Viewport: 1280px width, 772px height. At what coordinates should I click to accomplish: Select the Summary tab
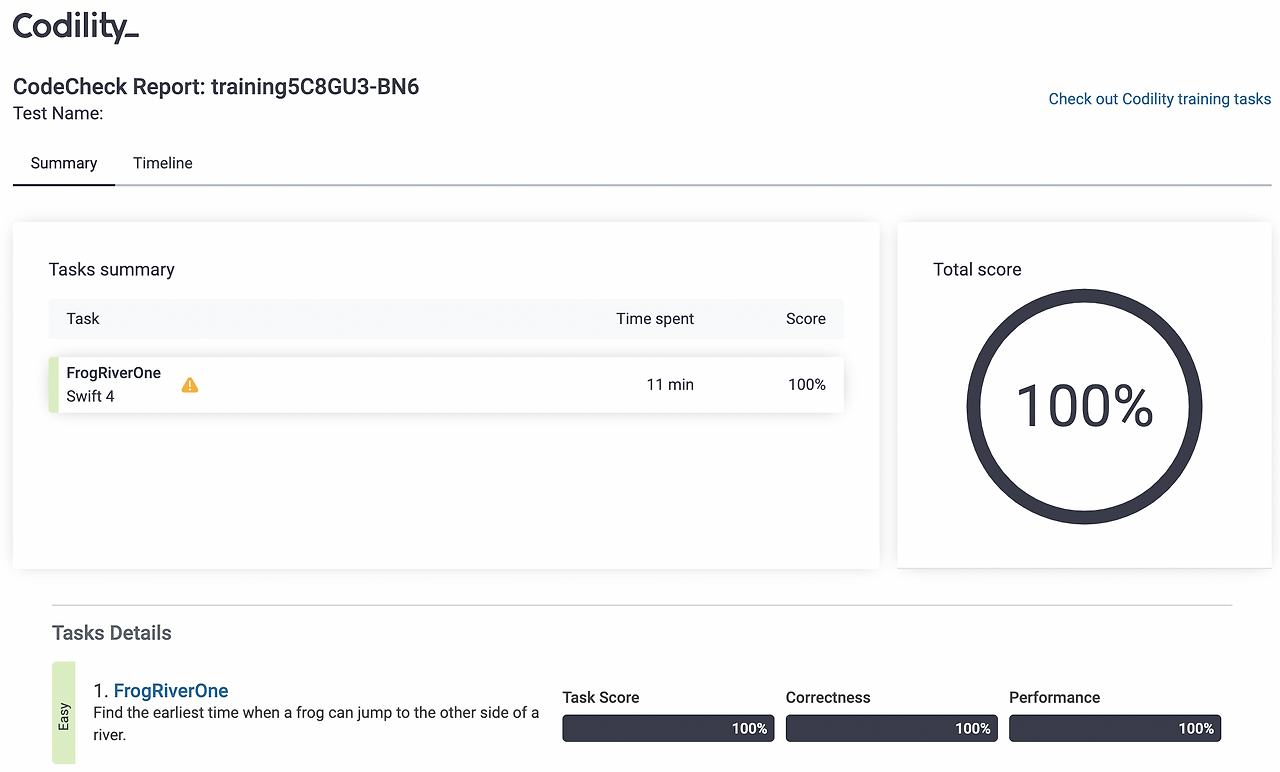click(64, 163)
